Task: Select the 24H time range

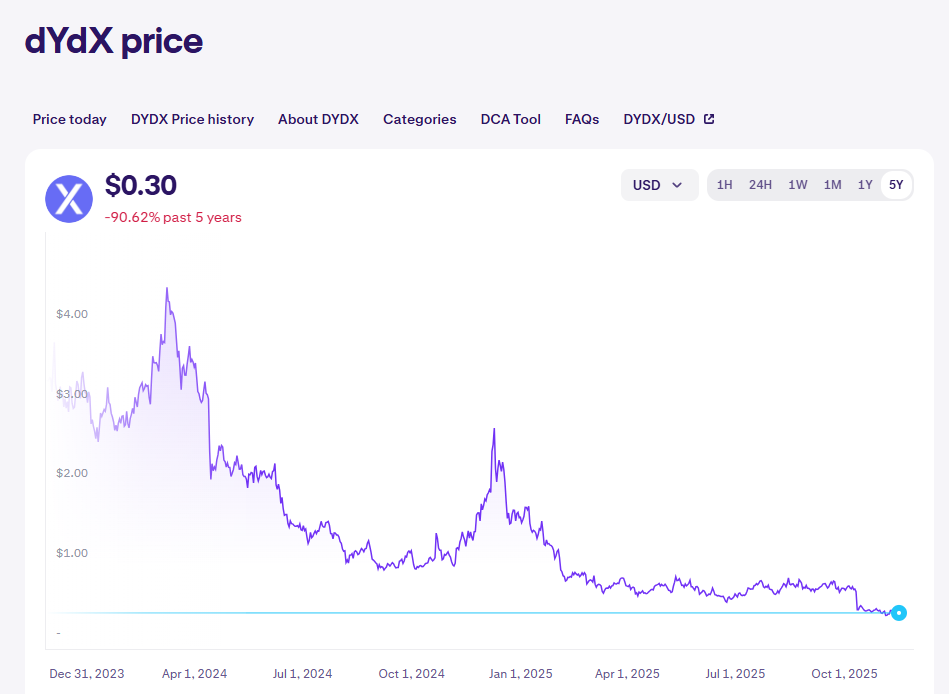Action: click(x=760, y=185)
